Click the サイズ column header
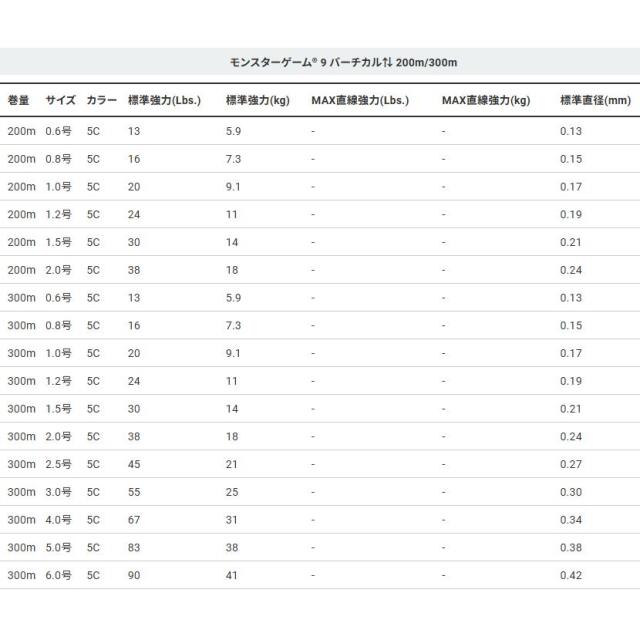Image resolution: width=640 pixels, height=640 pixels. pyautogui.click(x=60, y=100)
